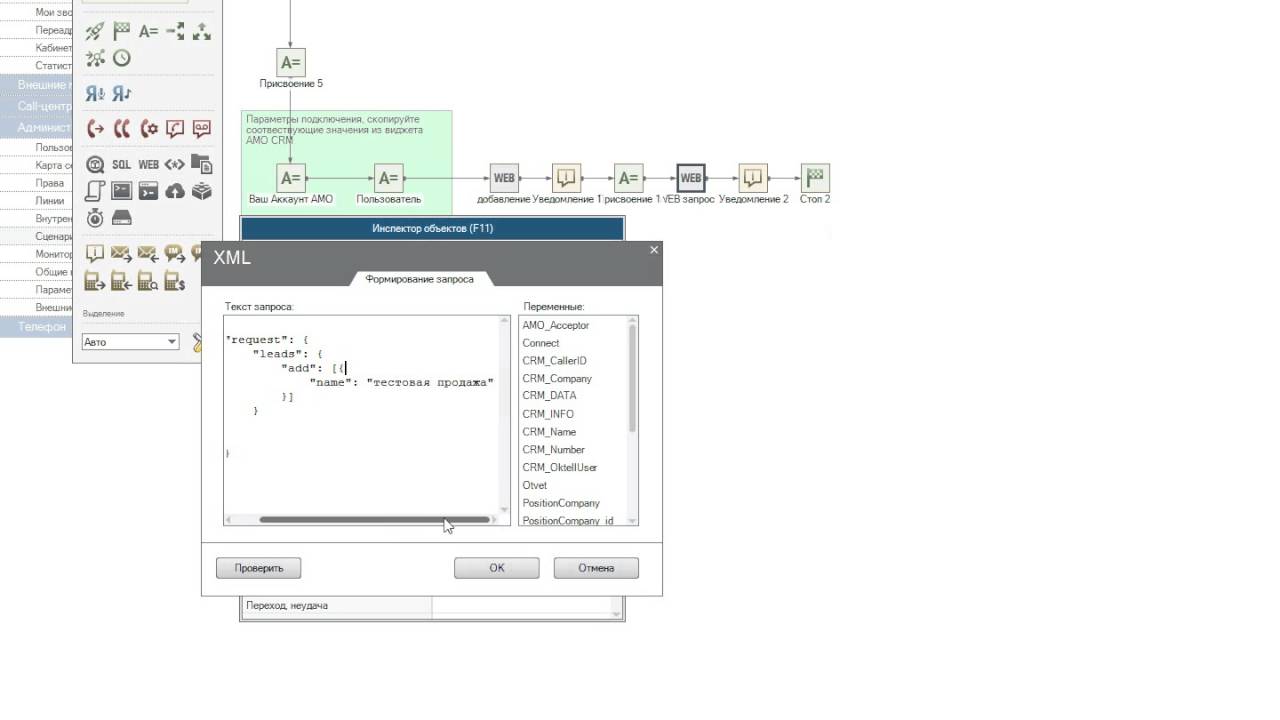Confirm the XML dialog with OK
This screenshot has height=720, width=1280.
tap(497, 568)
